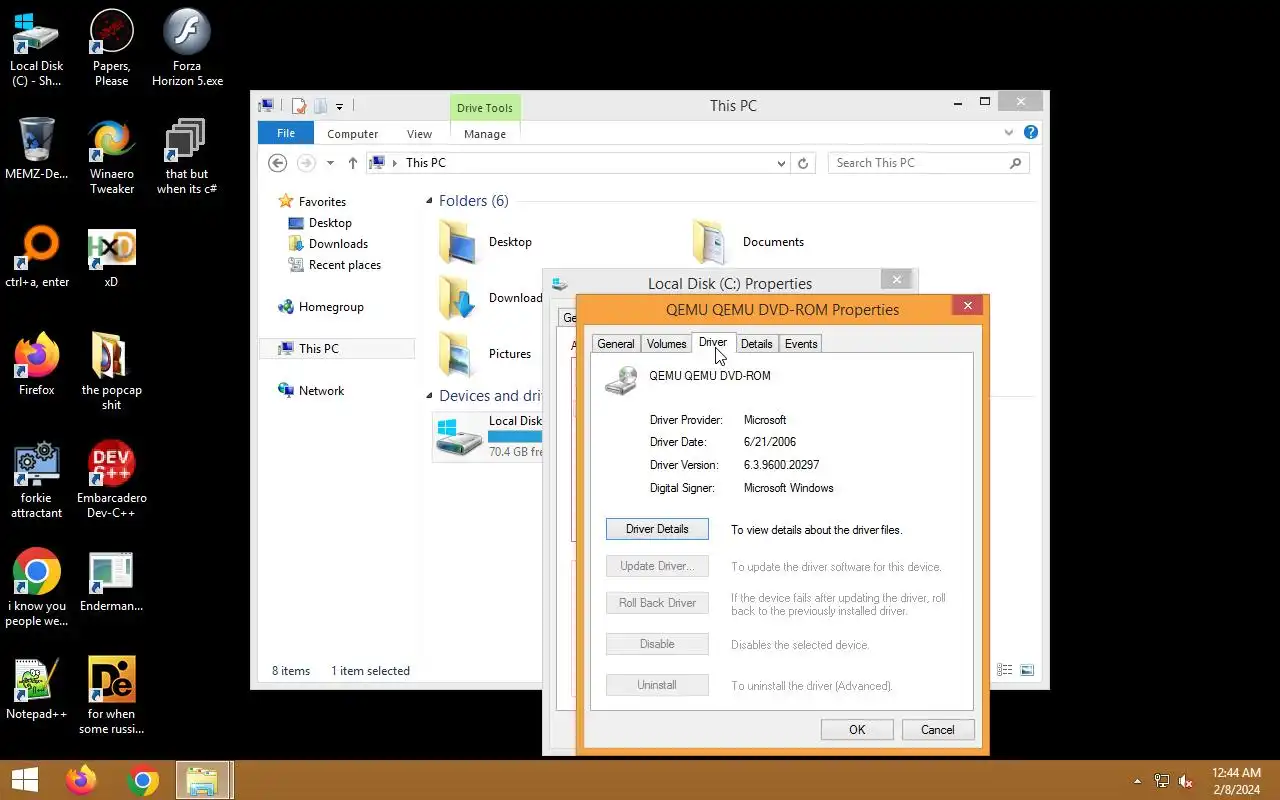This screenshot has height=800, width=1280.
Task: Launch Chrome from the taskbar
Action: (143, 780)
